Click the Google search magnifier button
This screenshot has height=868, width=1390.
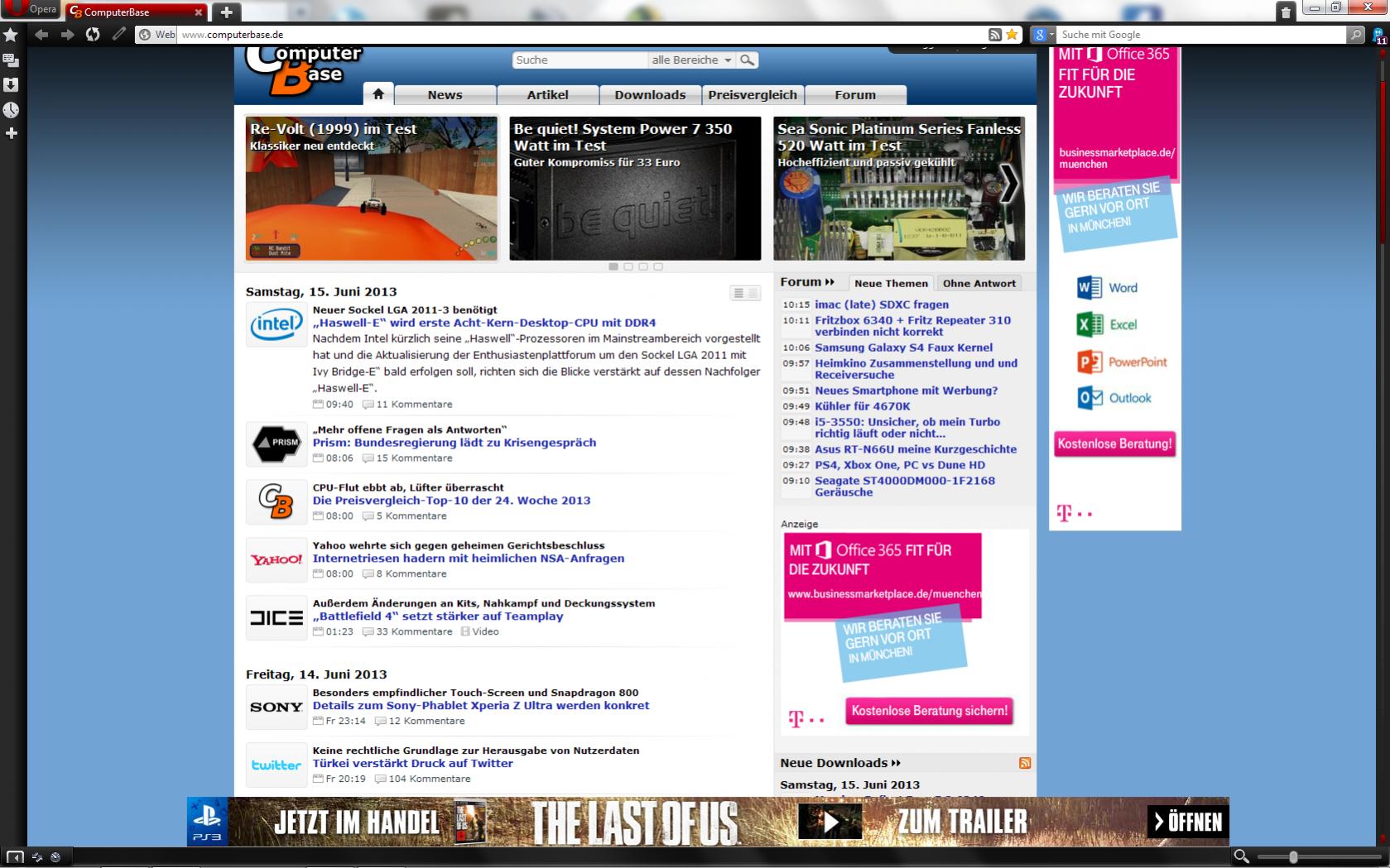[1355, 35]
